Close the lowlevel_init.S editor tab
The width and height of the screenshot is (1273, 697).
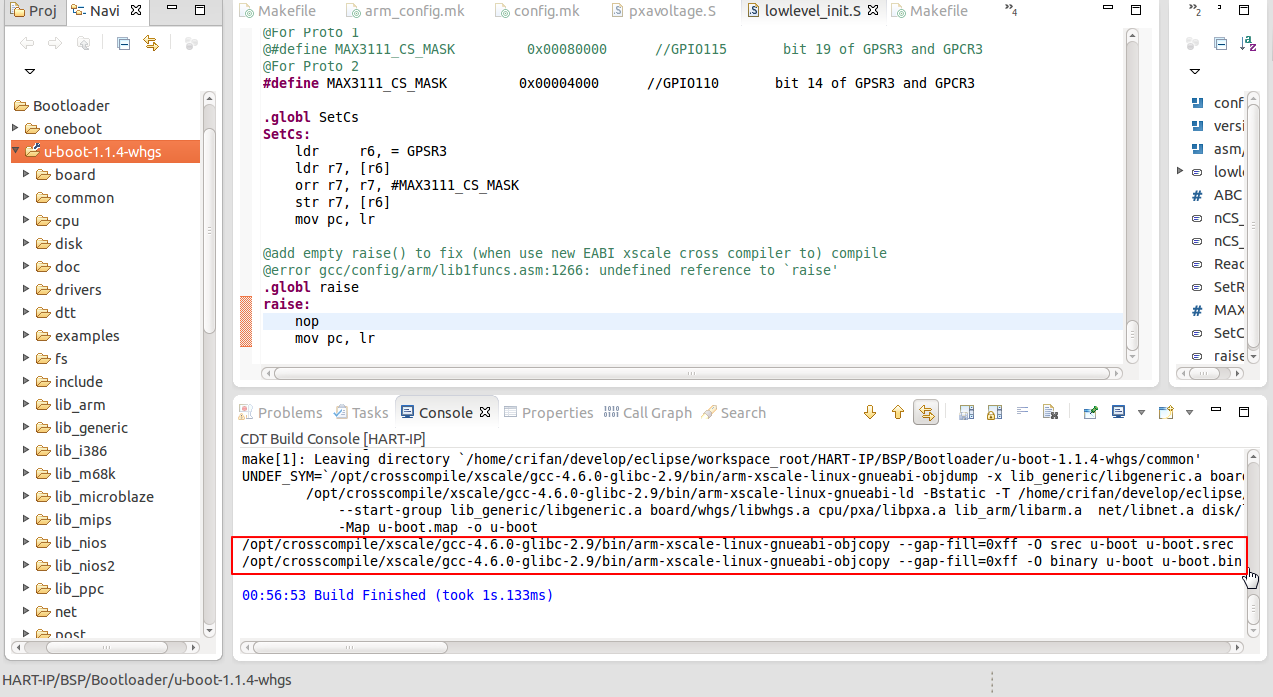[873, 12]
